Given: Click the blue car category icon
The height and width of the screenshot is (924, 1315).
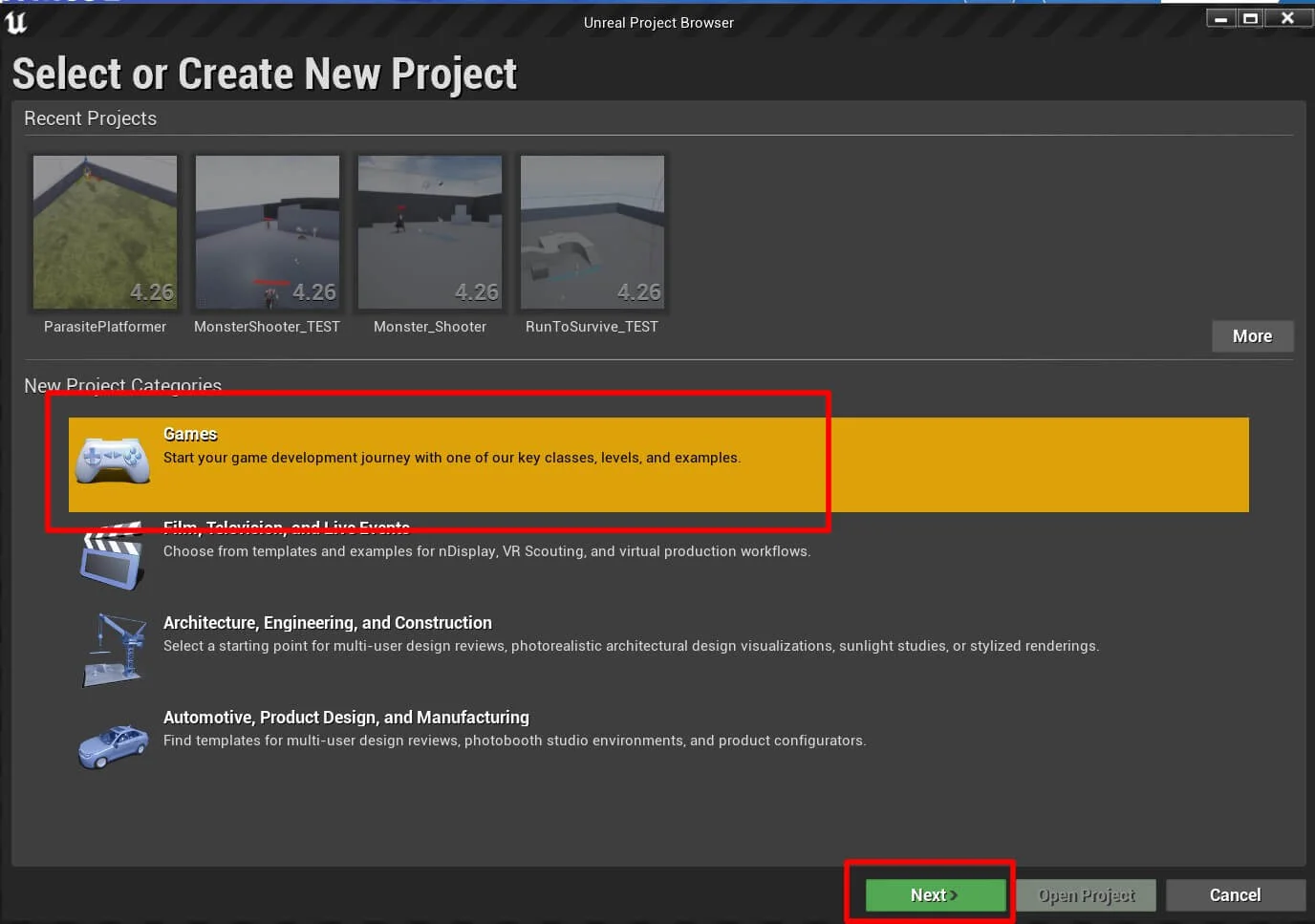Looking at the screenshot, I should [113, 747].
